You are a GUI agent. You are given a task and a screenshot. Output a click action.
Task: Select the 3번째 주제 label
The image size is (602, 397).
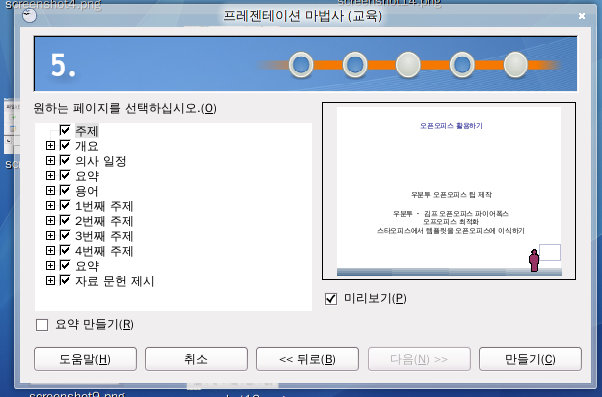coord(104,236)
